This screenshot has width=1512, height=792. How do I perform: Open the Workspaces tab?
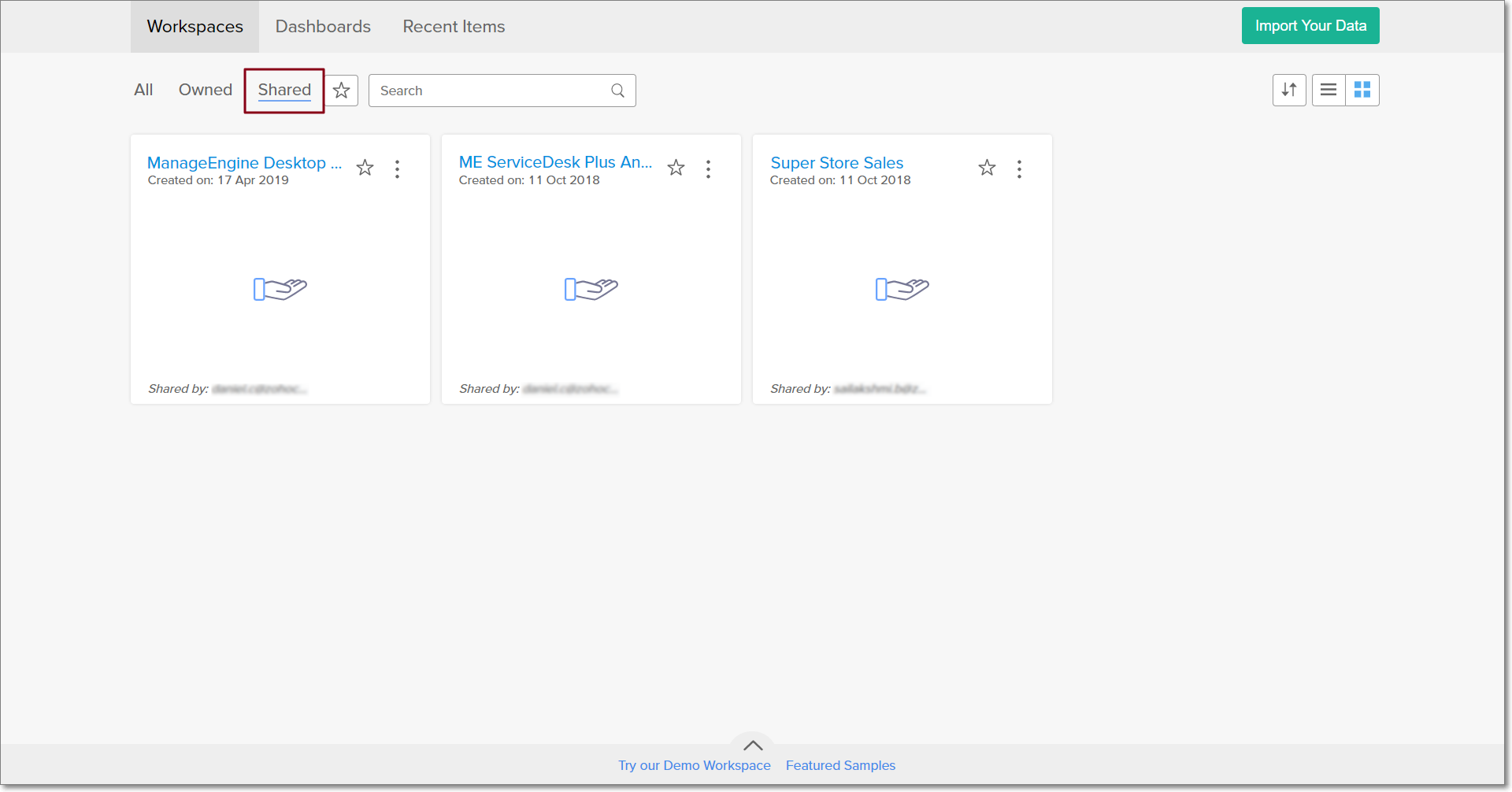point(195,27)
